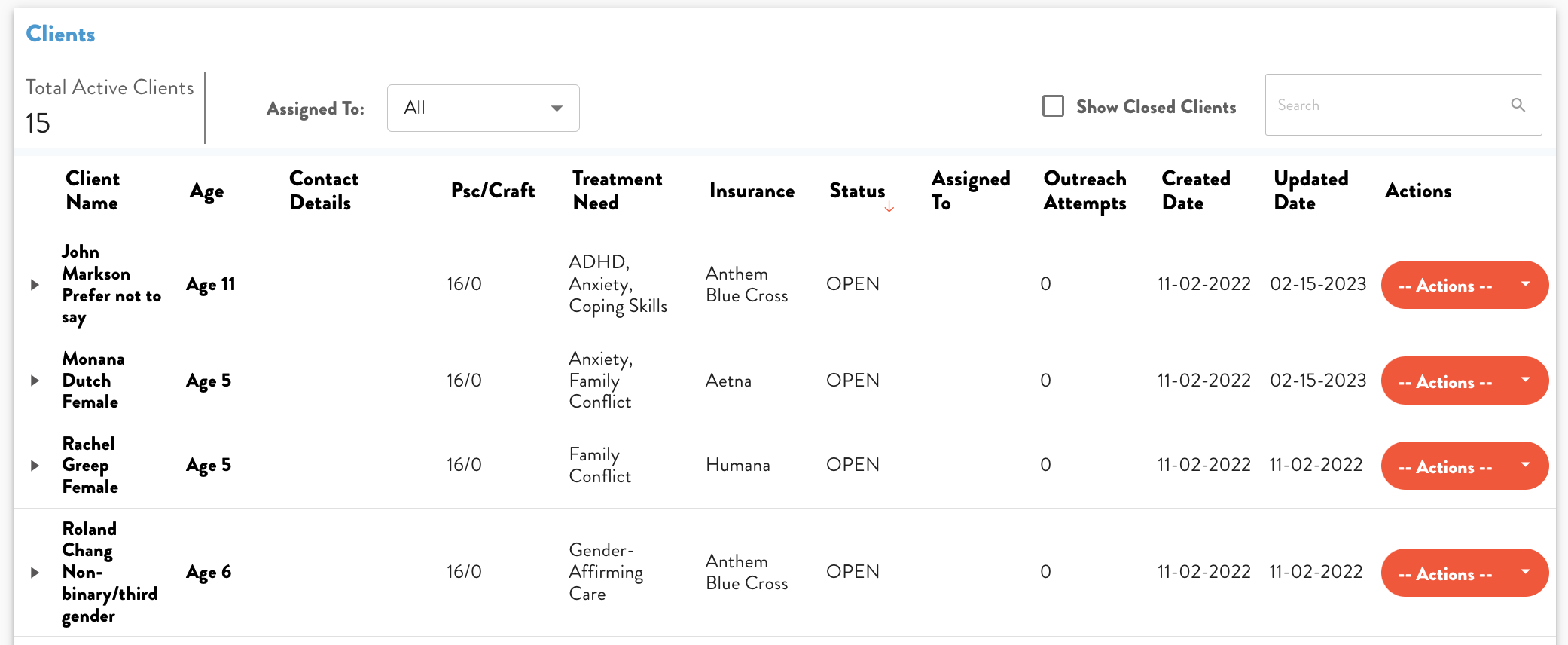The width and height of the screenshot is (1568, 645).
Task: Open Actions dropdown arrow for Roland Chang
Action: pyautogui.click(x=1525, y=573)
